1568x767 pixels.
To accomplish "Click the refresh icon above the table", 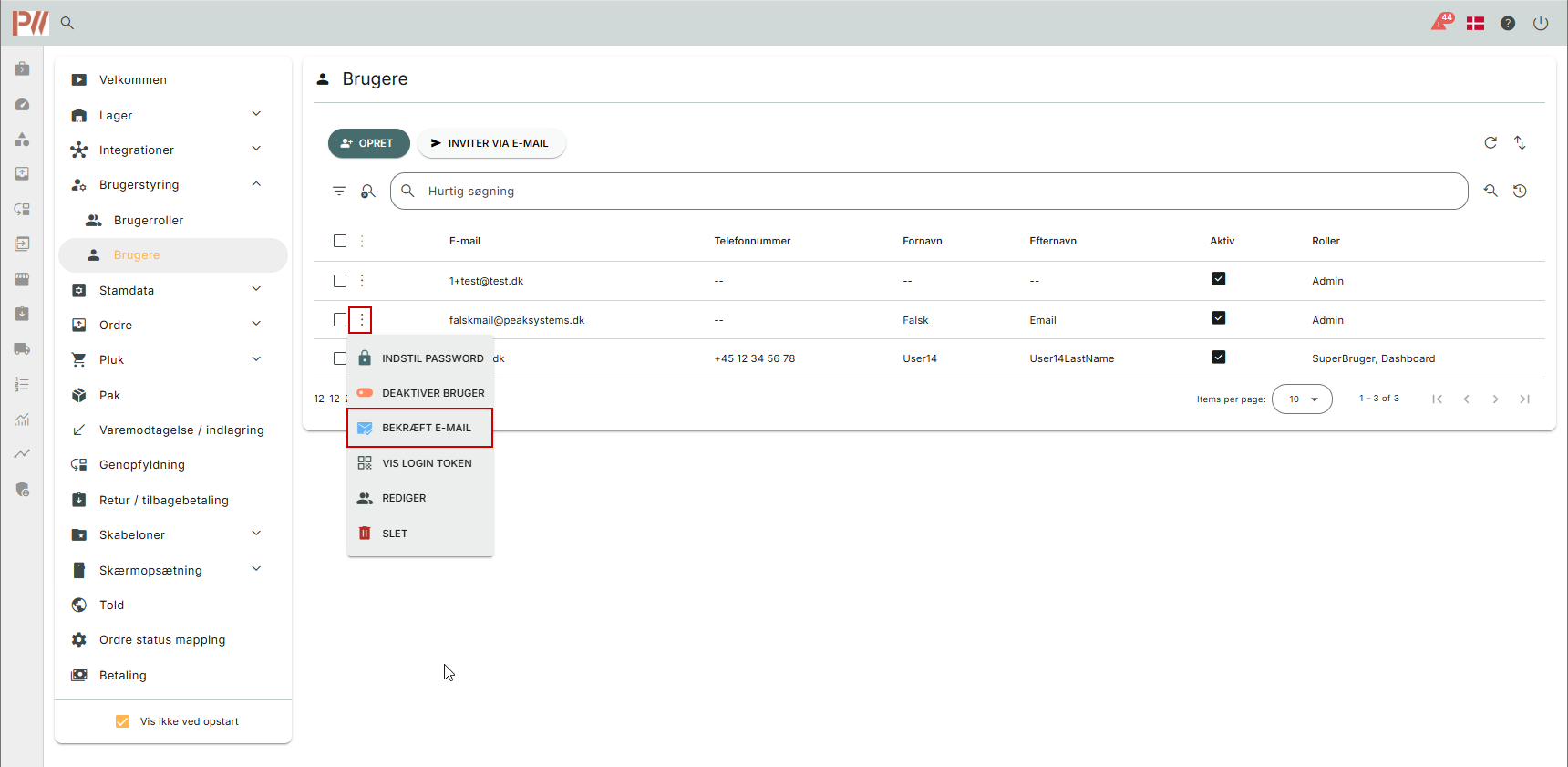I will (x=1491, y=142).
